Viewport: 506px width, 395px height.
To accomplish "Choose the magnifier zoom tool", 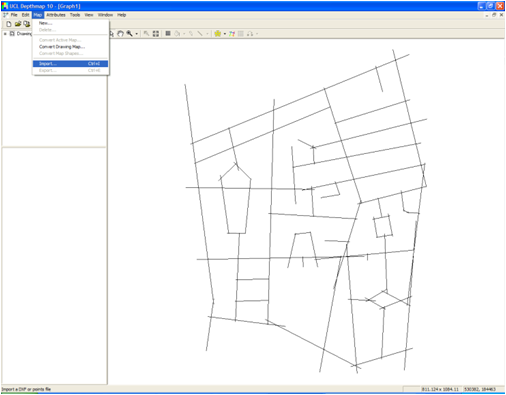I will (x=129, y=34).
